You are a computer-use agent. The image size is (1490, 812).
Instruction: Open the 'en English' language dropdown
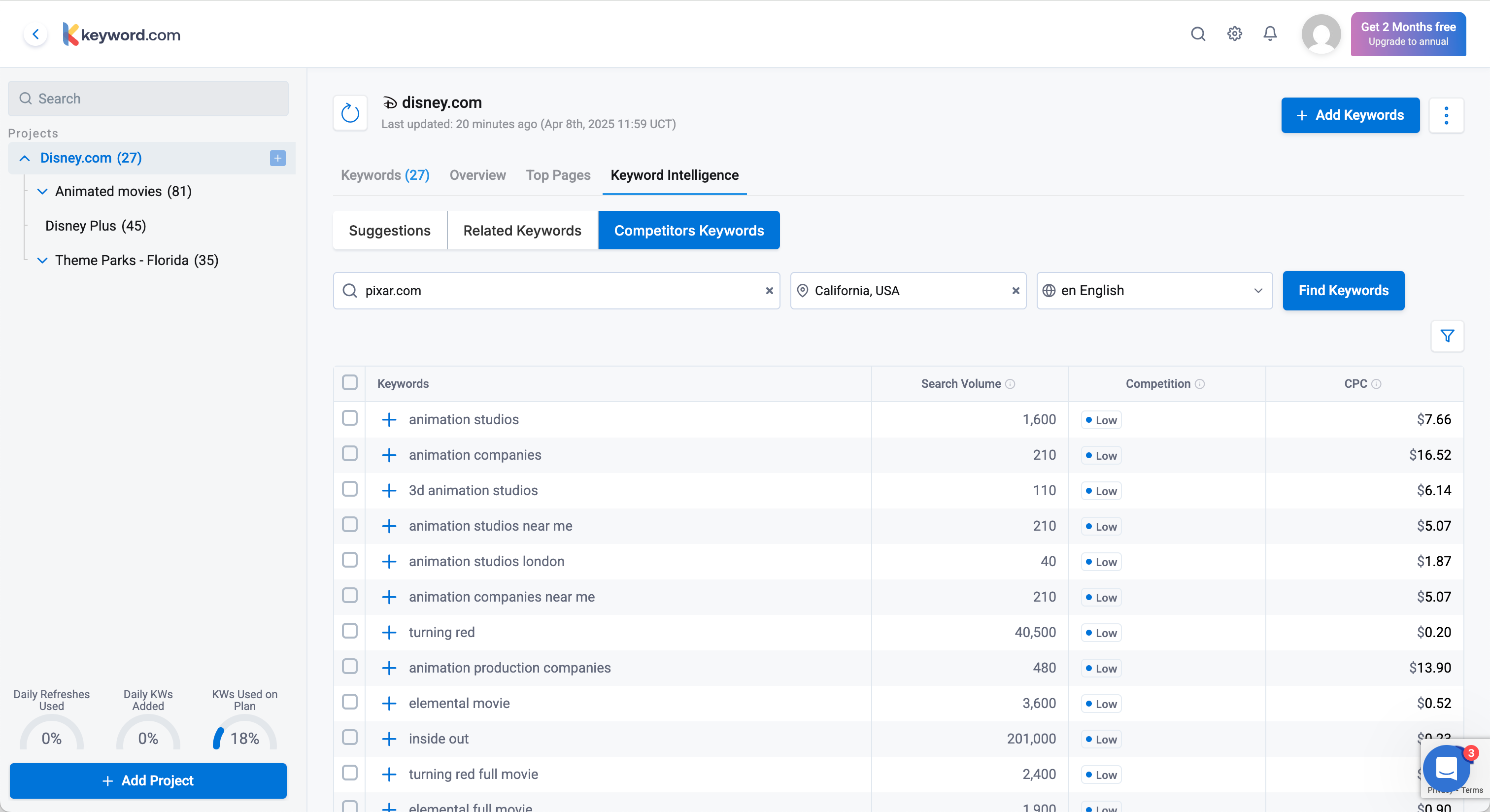1154,291
